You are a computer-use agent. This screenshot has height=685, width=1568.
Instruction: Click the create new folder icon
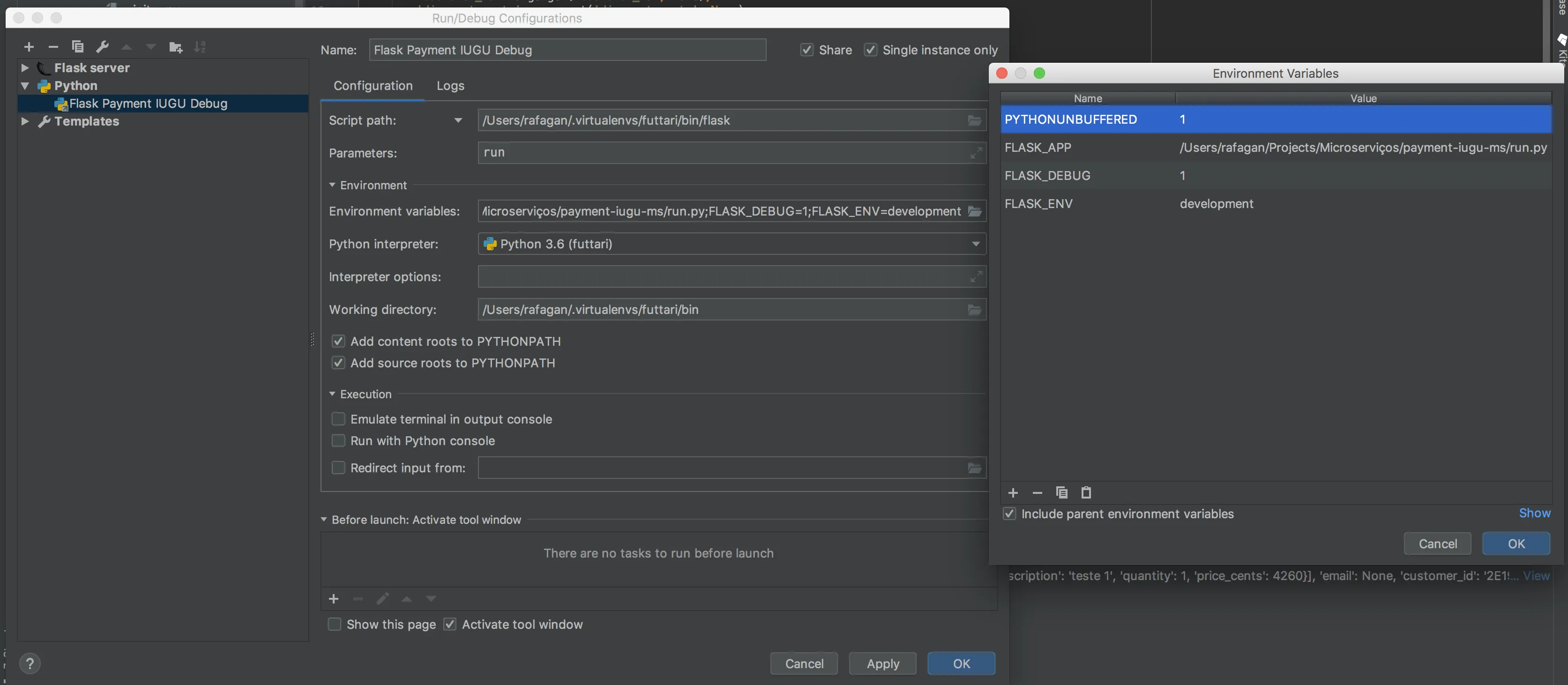[176, 47]
